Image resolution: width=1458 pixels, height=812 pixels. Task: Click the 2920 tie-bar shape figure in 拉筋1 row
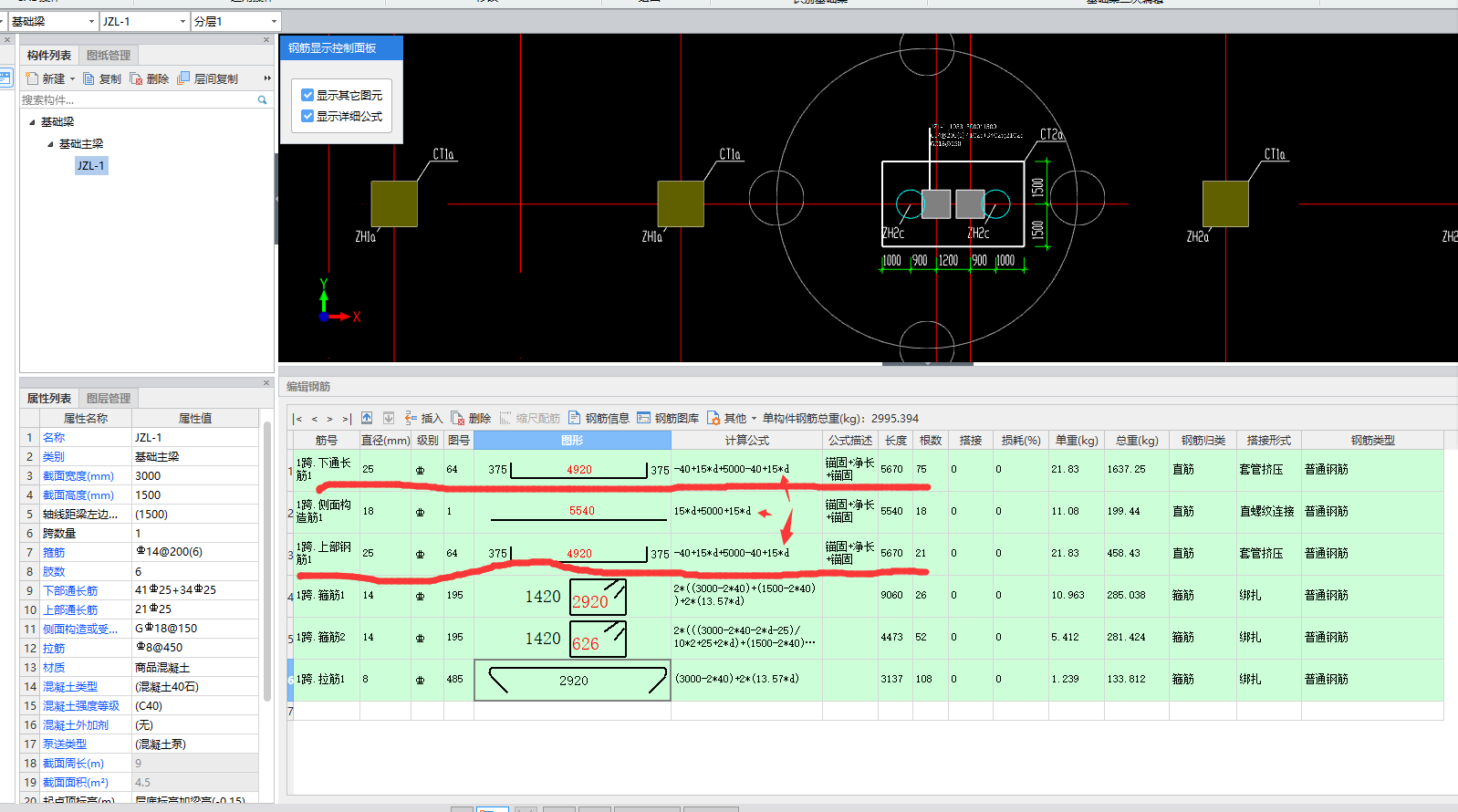coord(573,681)
